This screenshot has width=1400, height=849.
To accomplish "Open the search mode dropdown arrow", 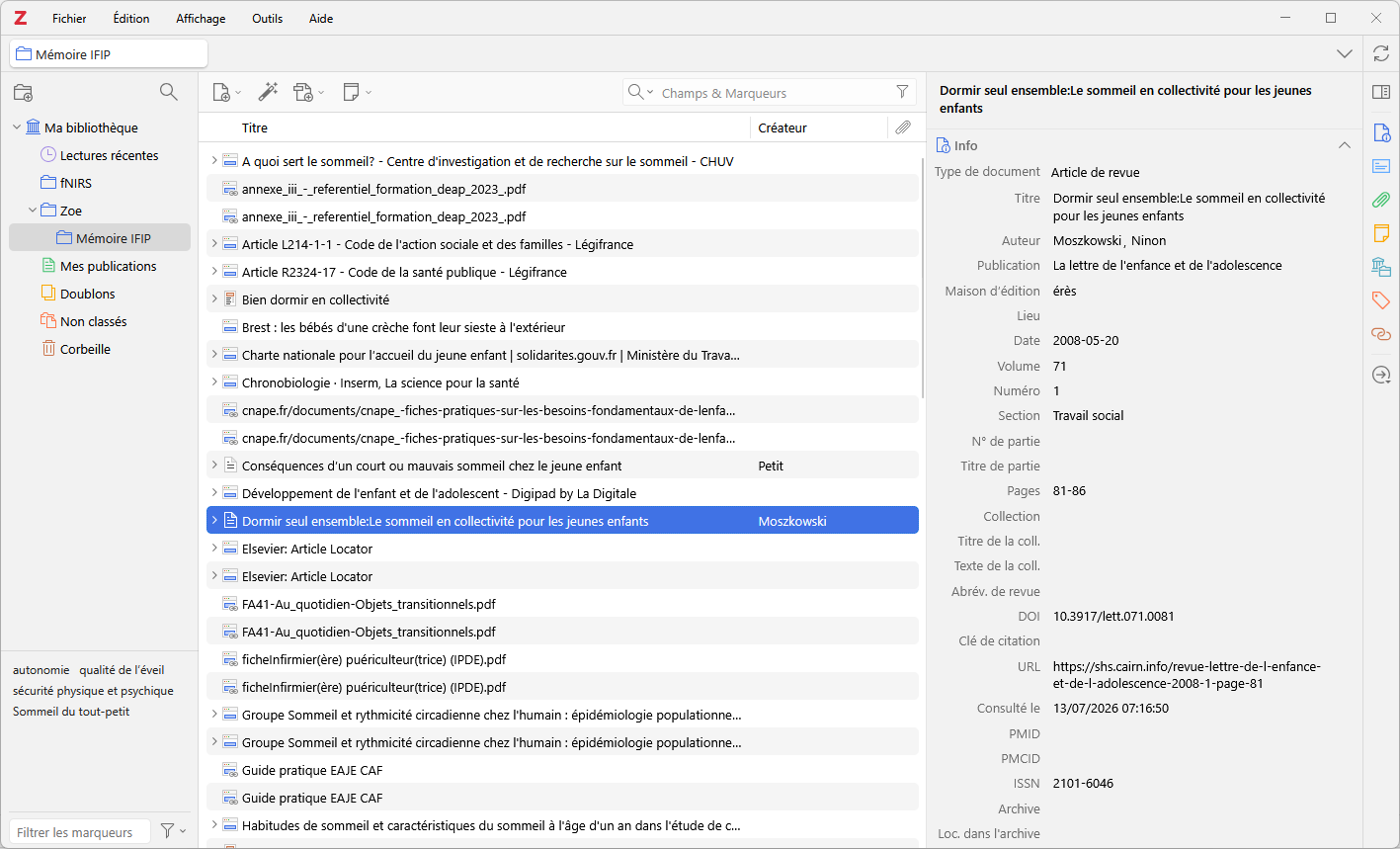I will (x=649, y=92).
